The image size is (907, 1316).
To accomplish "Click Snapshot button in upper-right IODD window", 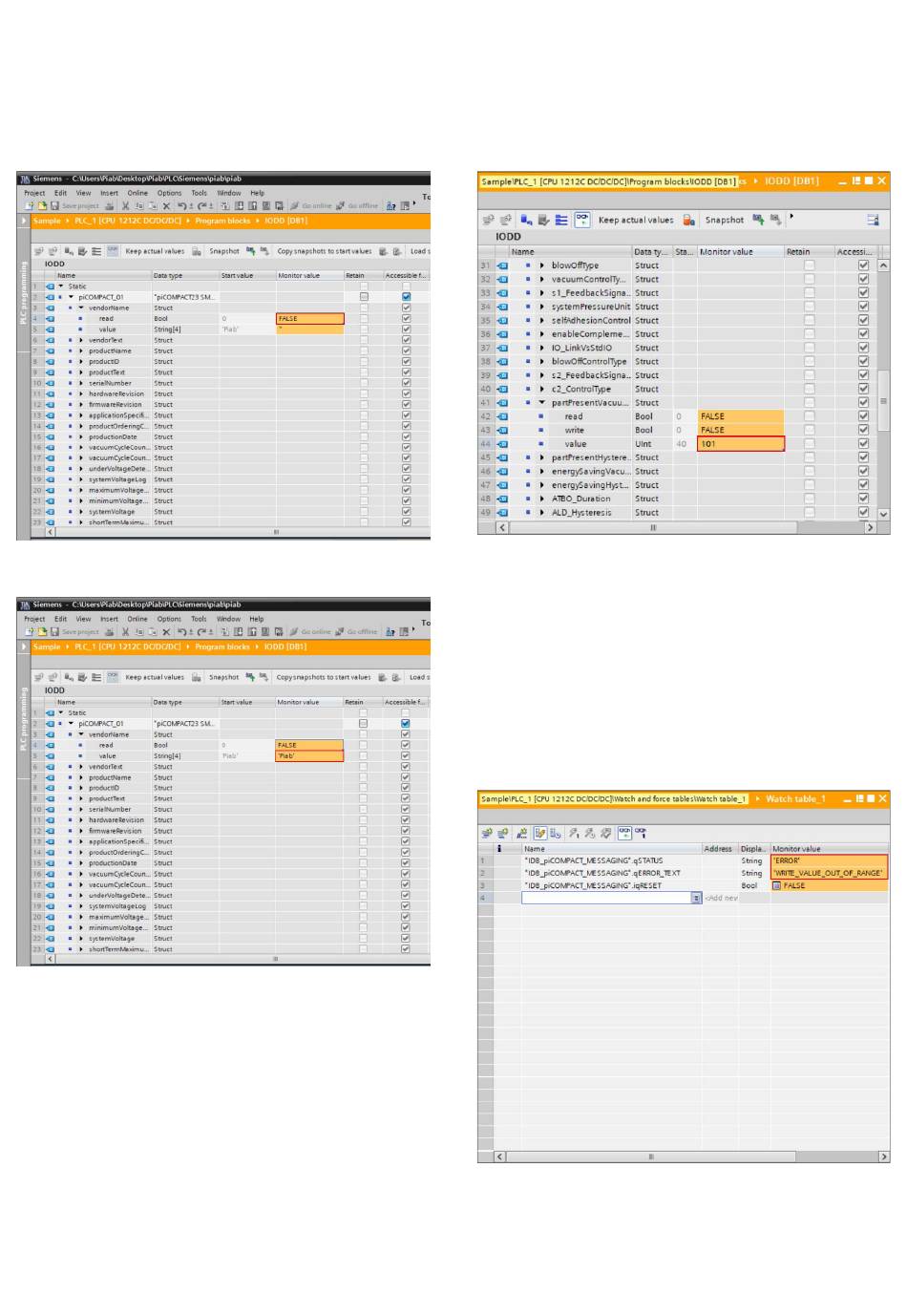I will click(x=725, y=220).
